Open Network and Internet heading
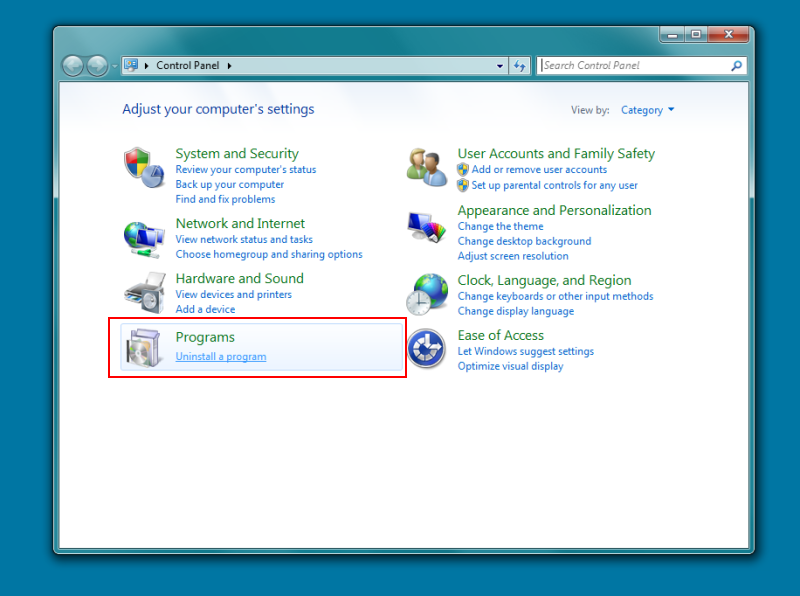Screen dimensions: 800x596 coord(240,224)
